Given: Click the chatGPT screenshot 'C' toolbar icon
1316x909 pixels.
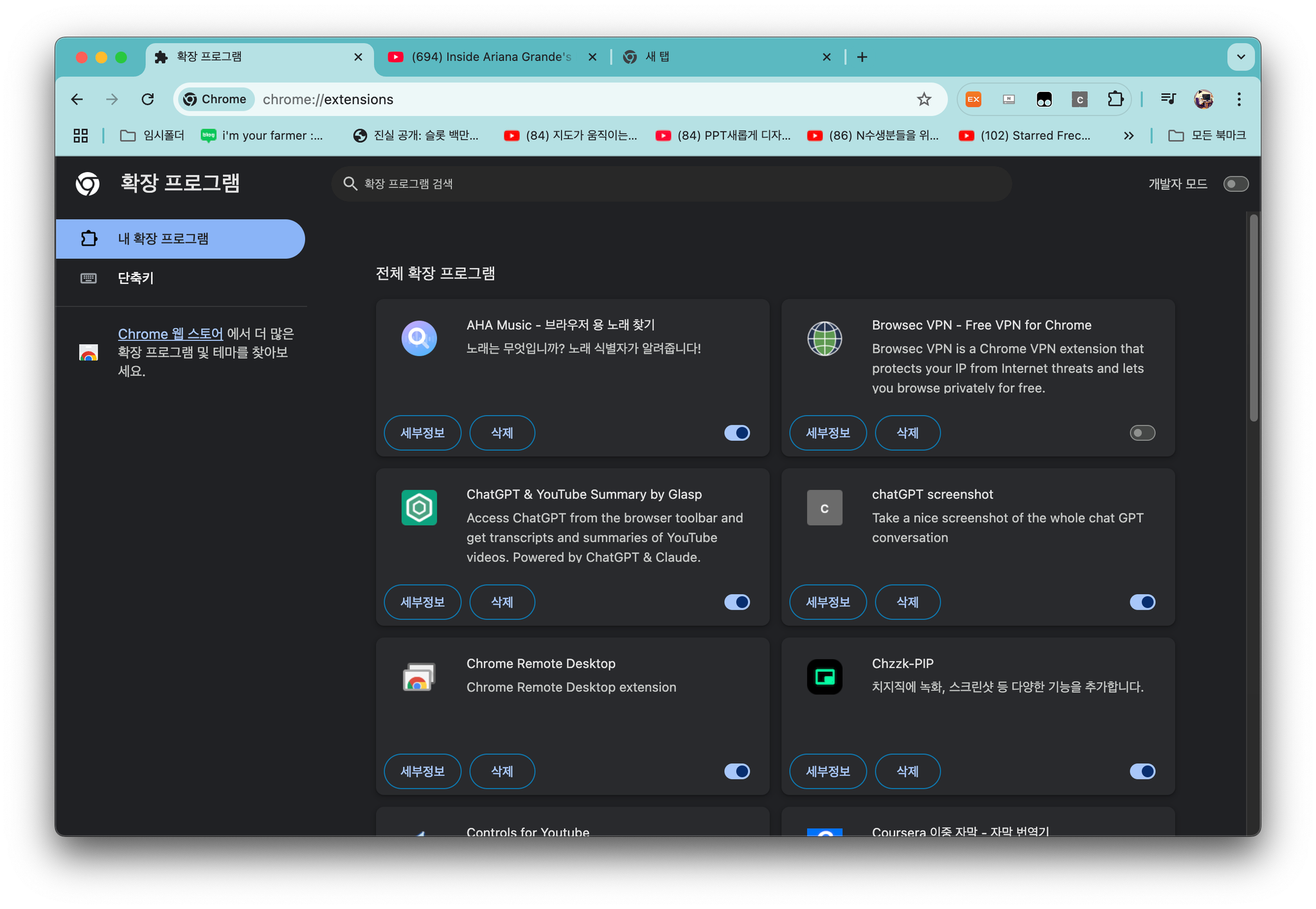Looking at the screenshot, I should click(x=1080, y=99).
